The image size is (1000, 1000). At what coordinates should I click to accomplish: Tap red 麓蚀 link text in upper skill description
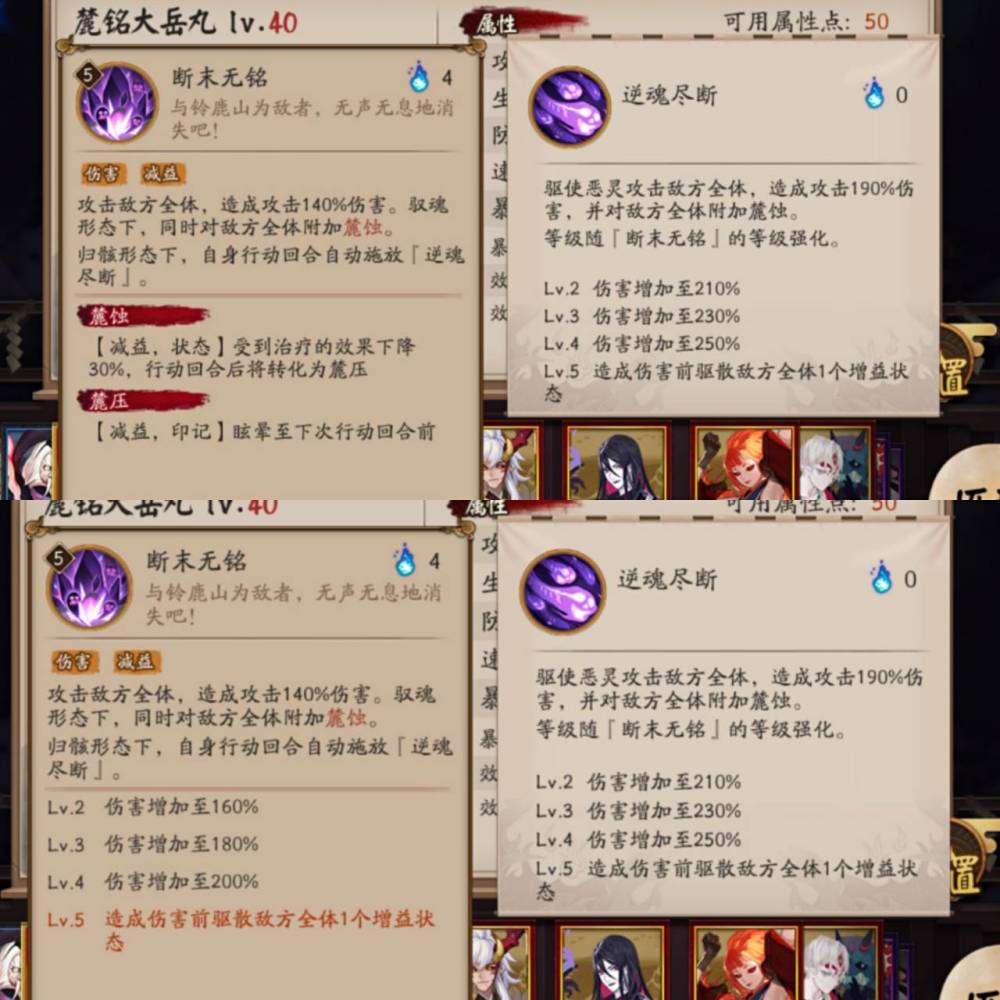click(362, 227)
